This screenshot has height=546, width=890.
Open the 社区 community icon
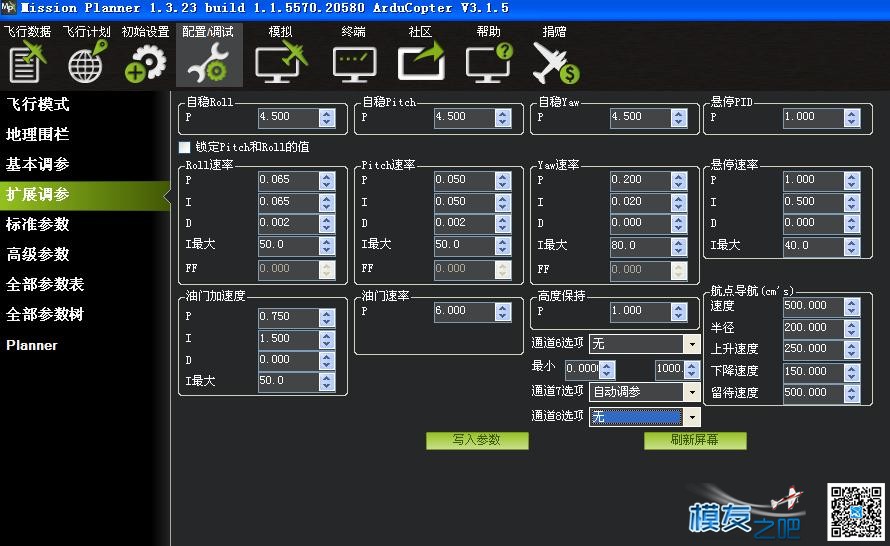tap(421, 61)
